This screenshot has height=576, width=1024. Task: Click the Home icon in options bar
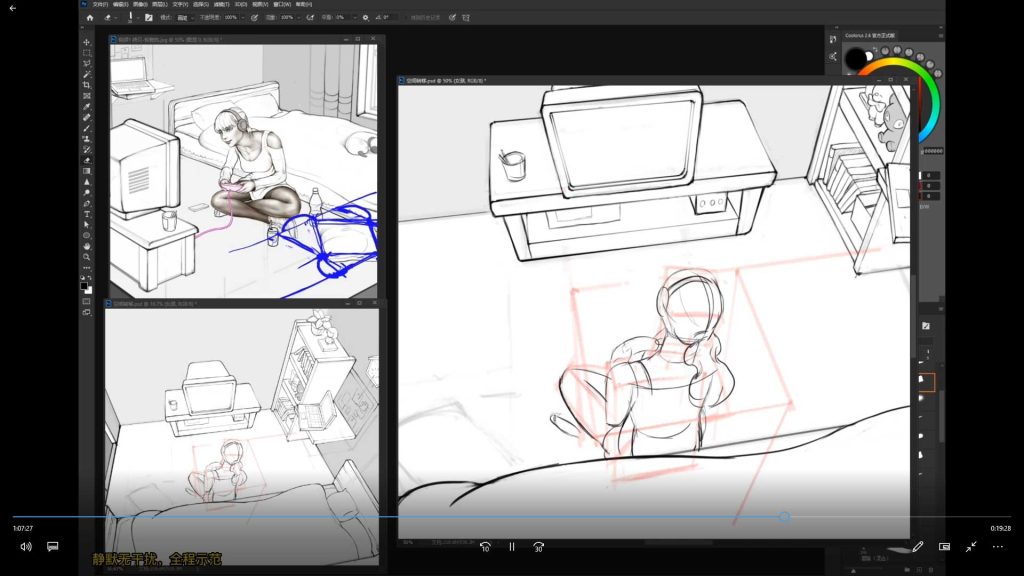coord(90,17)
